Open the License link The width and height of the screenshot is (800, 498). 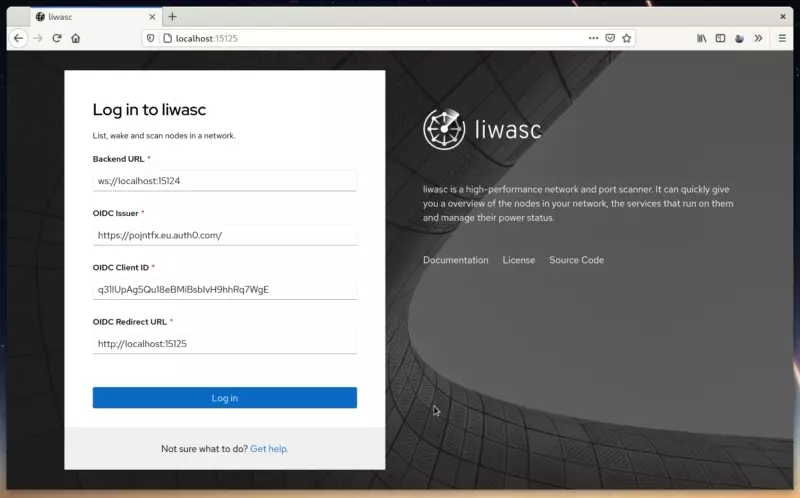pyautogui.click(x=519, y=260)
